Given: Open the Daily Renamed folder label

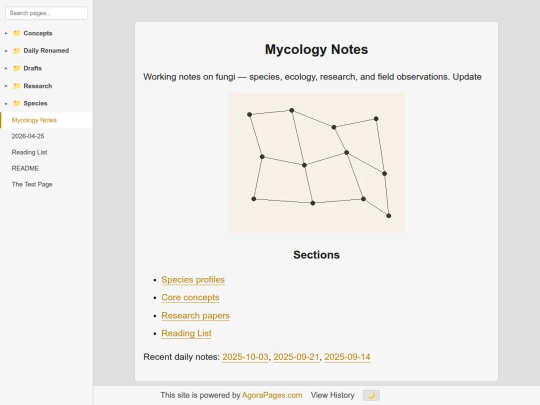Looking at the screenshot, I should [x=46, y=51].
